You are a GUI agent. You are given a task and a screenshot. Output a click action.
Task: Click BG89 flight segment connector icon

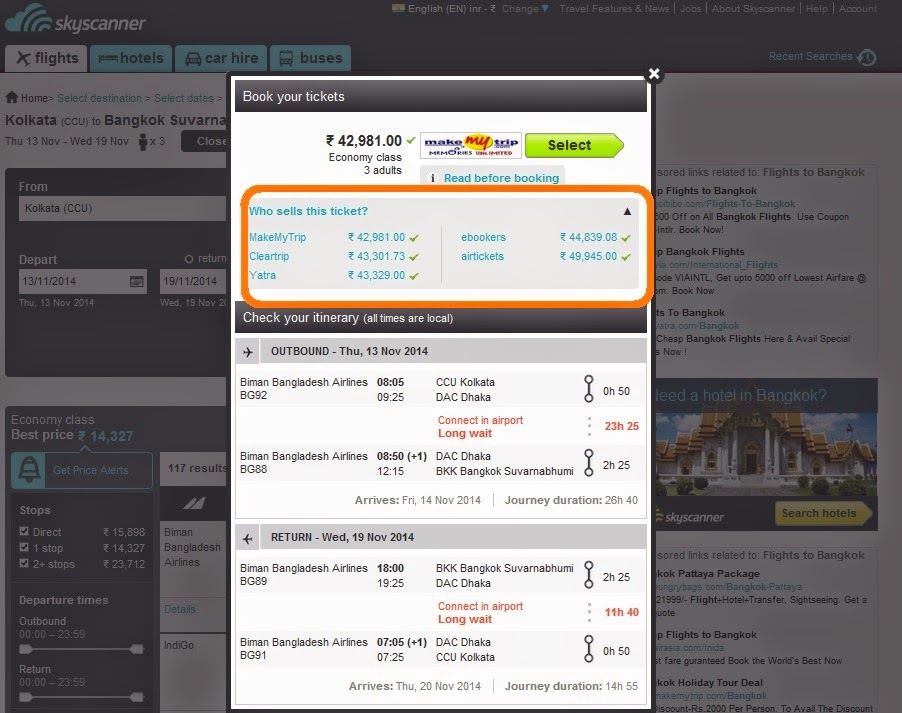(x=588, y=575)
